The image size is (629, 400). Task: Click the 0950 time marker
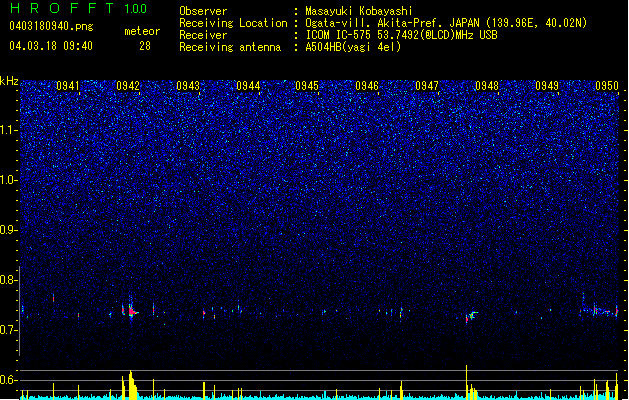pyautogui.click(x=607, y=86)
